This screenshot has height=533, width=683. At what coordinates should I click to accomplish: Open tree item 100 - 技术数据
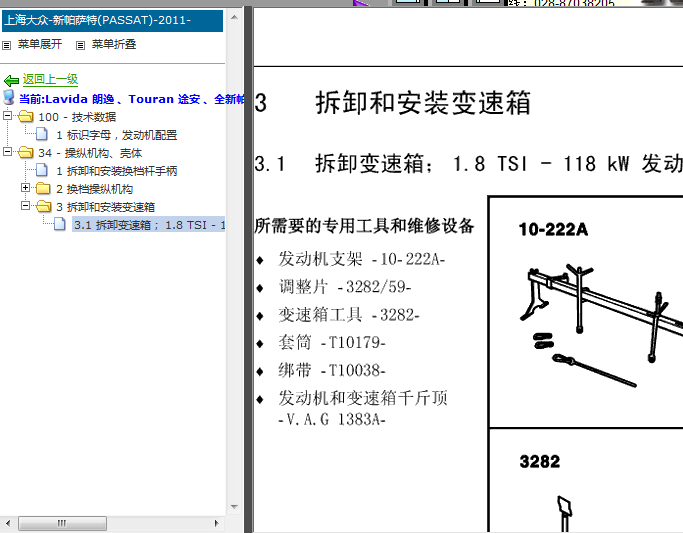tap(77, 117)
